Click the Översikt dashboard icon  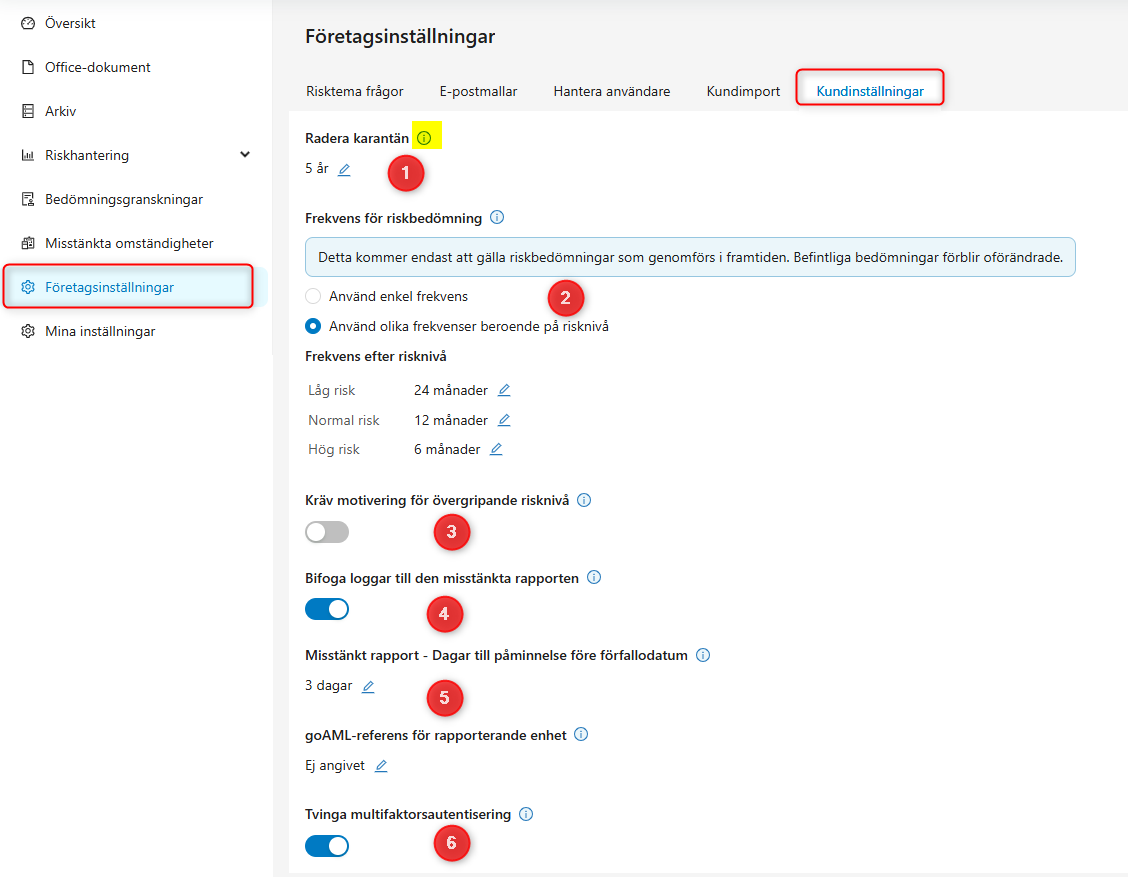coord(28,23)
